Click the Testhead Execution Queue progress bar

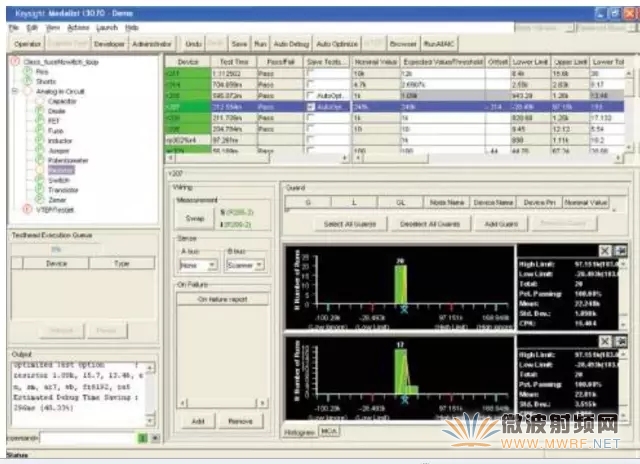pyautogui.click(x=56, y=249)
